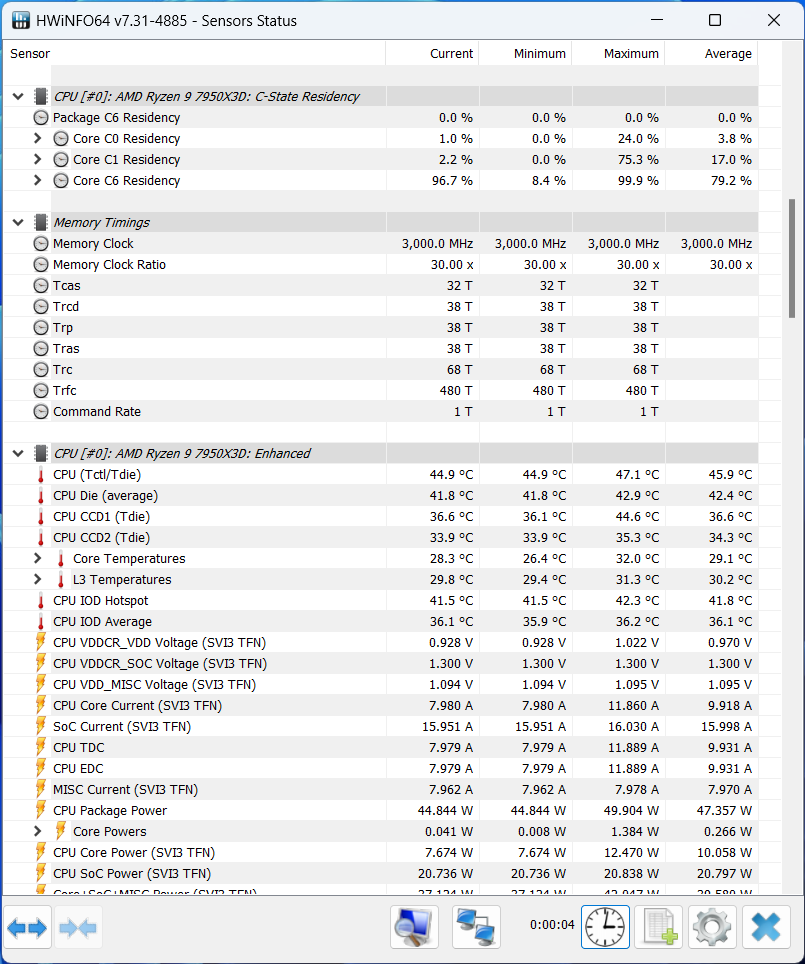The width and height of the screenshot is (805, 964).
Task: Select the Trfc timing row
Action: coord(381,390)
